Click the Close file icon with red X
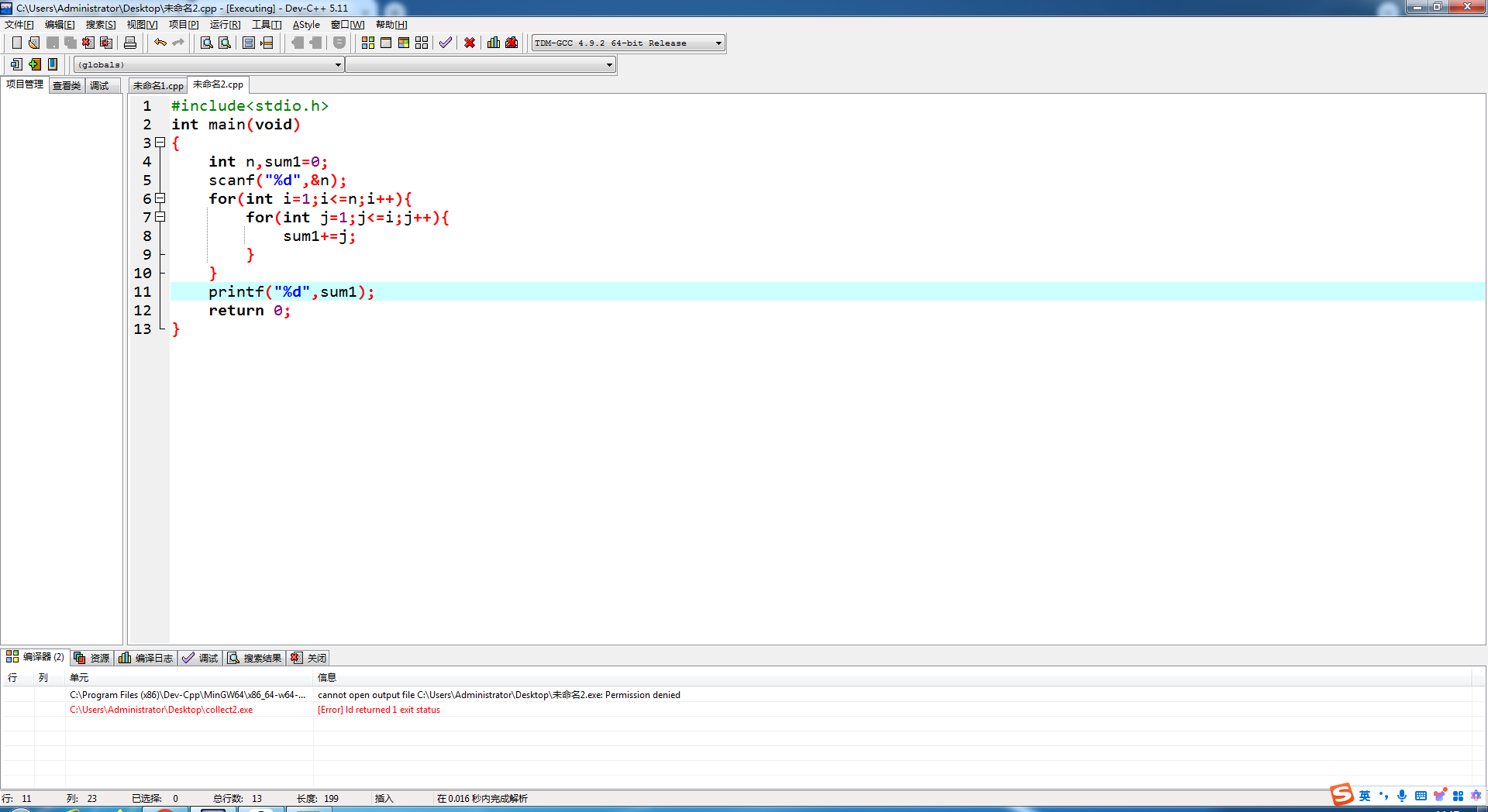This screenshot has height=812, width=1488. [88, 43]
